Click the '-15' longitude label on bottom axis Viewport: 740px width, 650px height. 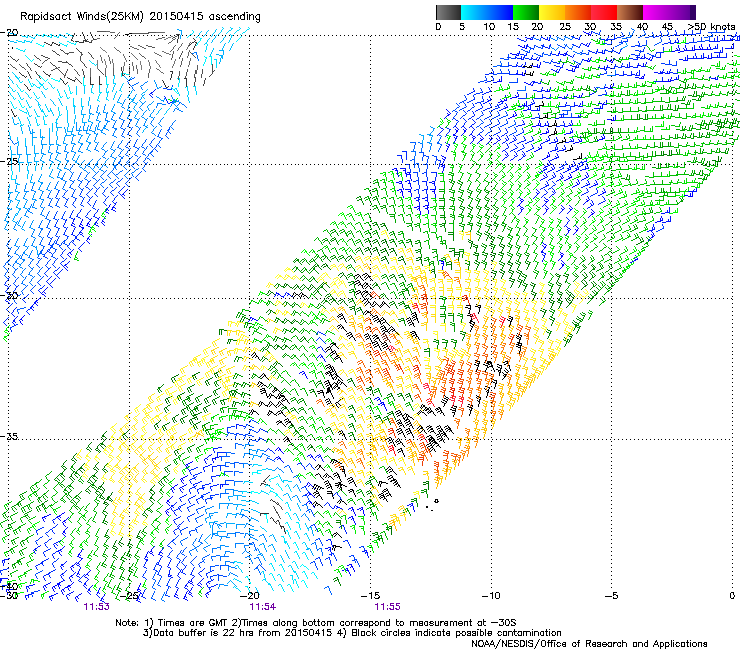[x=370, y=596]
